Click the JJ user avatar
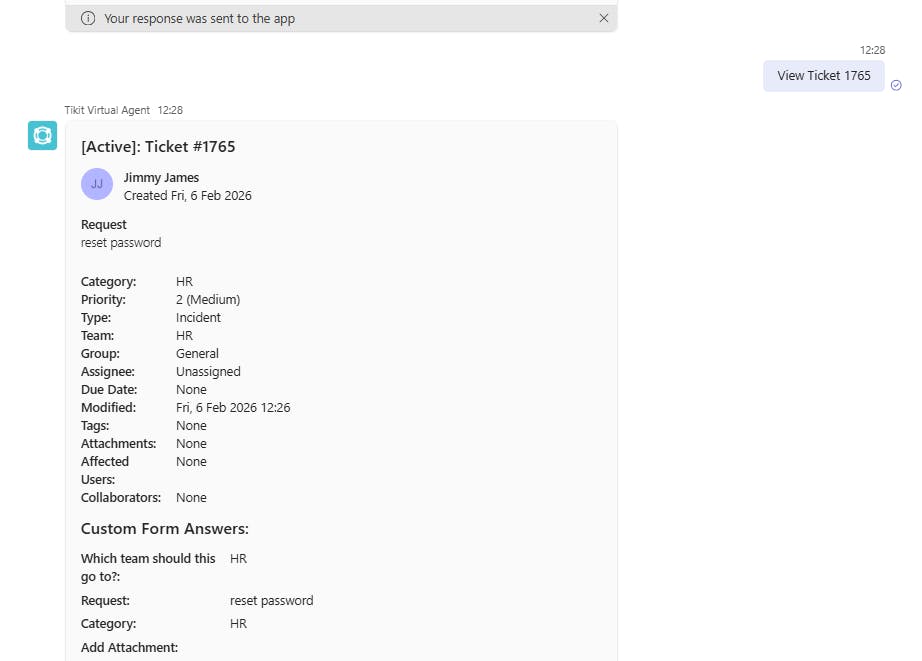Screen dimensions: 922x661 [x=96, y=184]
